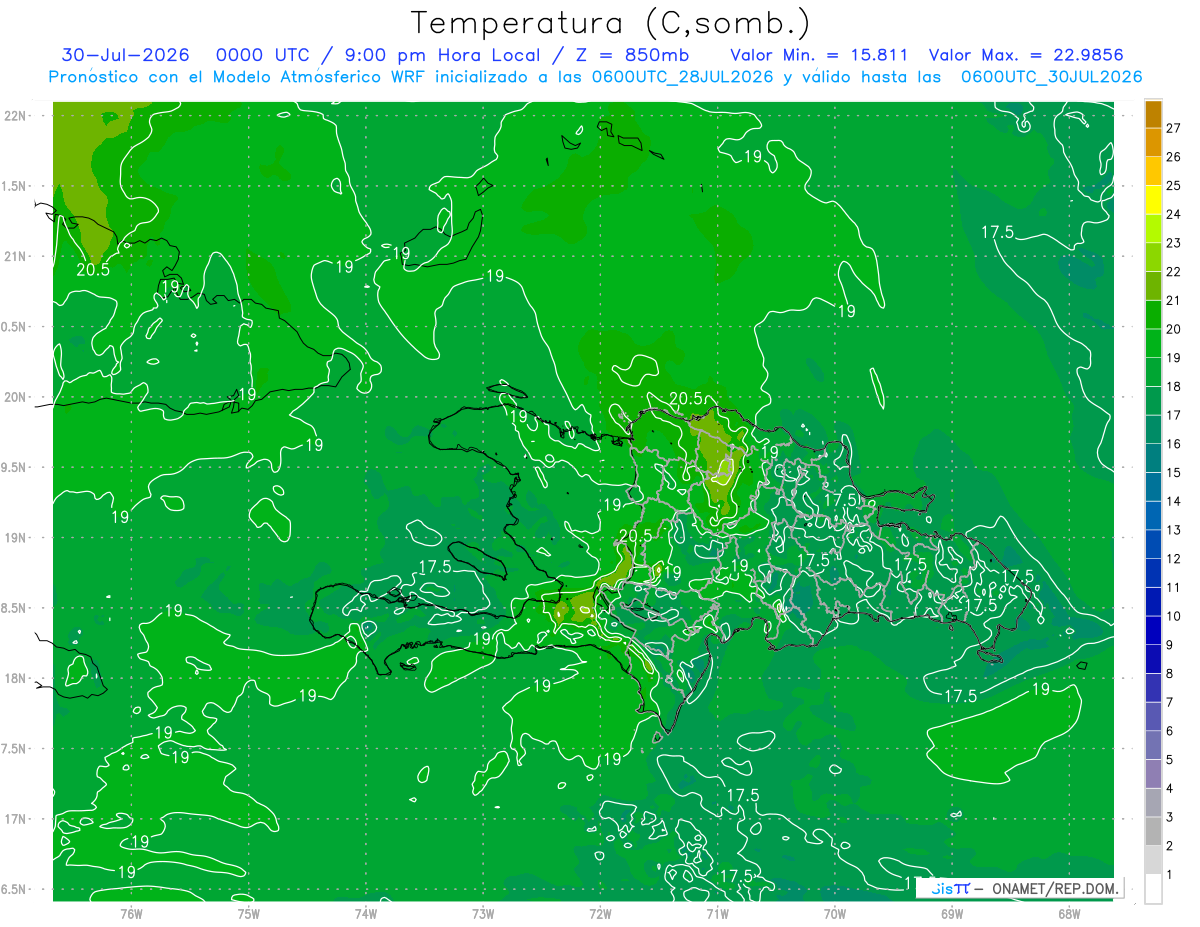Screen dimensions: 1200x927
Task: Click the title "Temperatura (C,somb.)"
Action: tap(610, 23)
